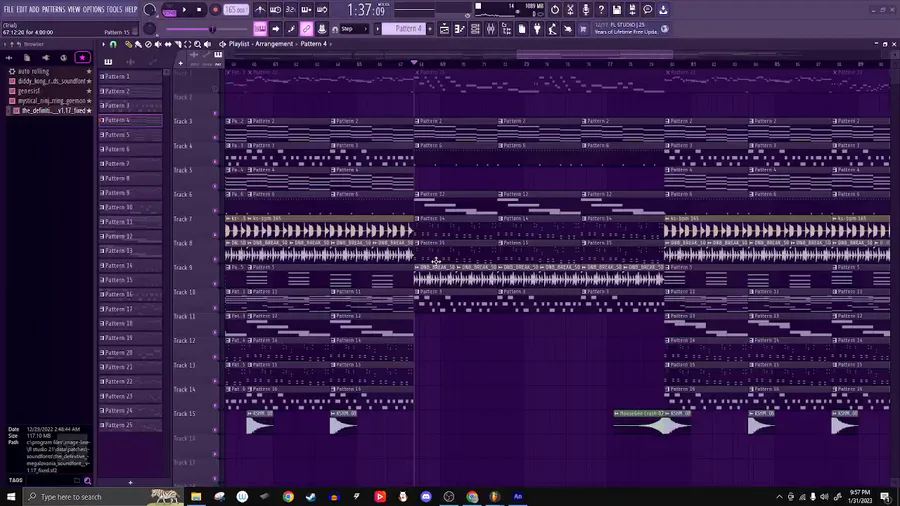Open the Plugin picker plug icon
The width and height of the screenshot is (900, 506).
pyautogui.click(x=537, y=29)
